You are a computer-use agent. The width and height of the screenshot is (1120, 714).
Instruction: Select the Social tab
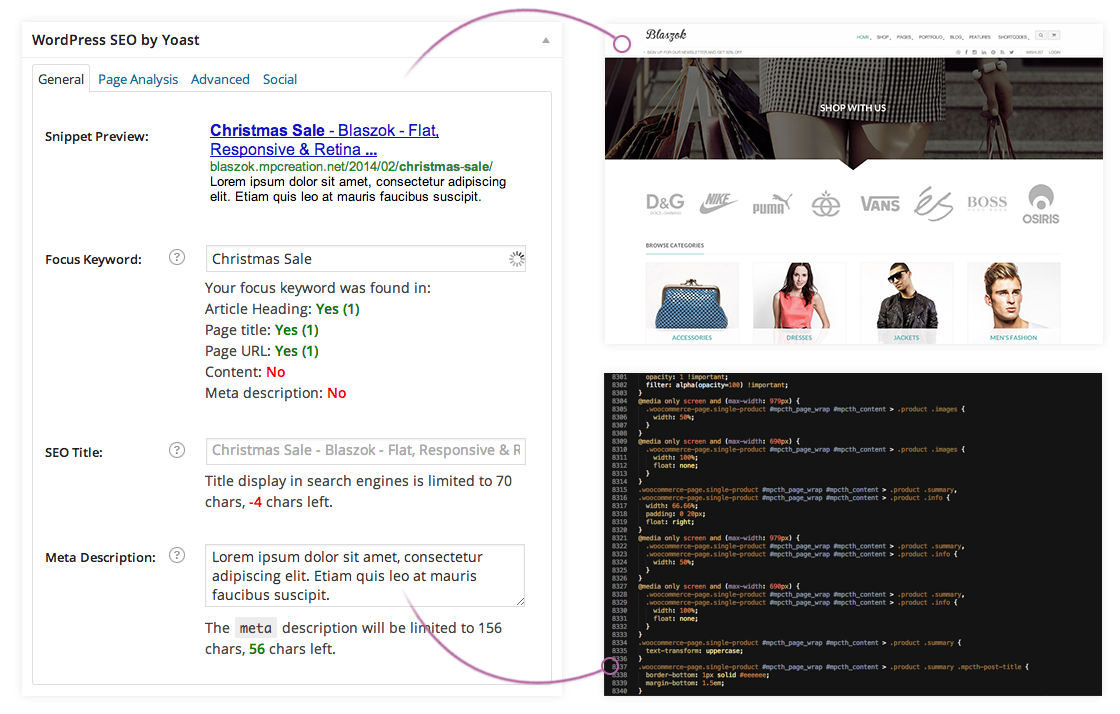pos(280,79)
